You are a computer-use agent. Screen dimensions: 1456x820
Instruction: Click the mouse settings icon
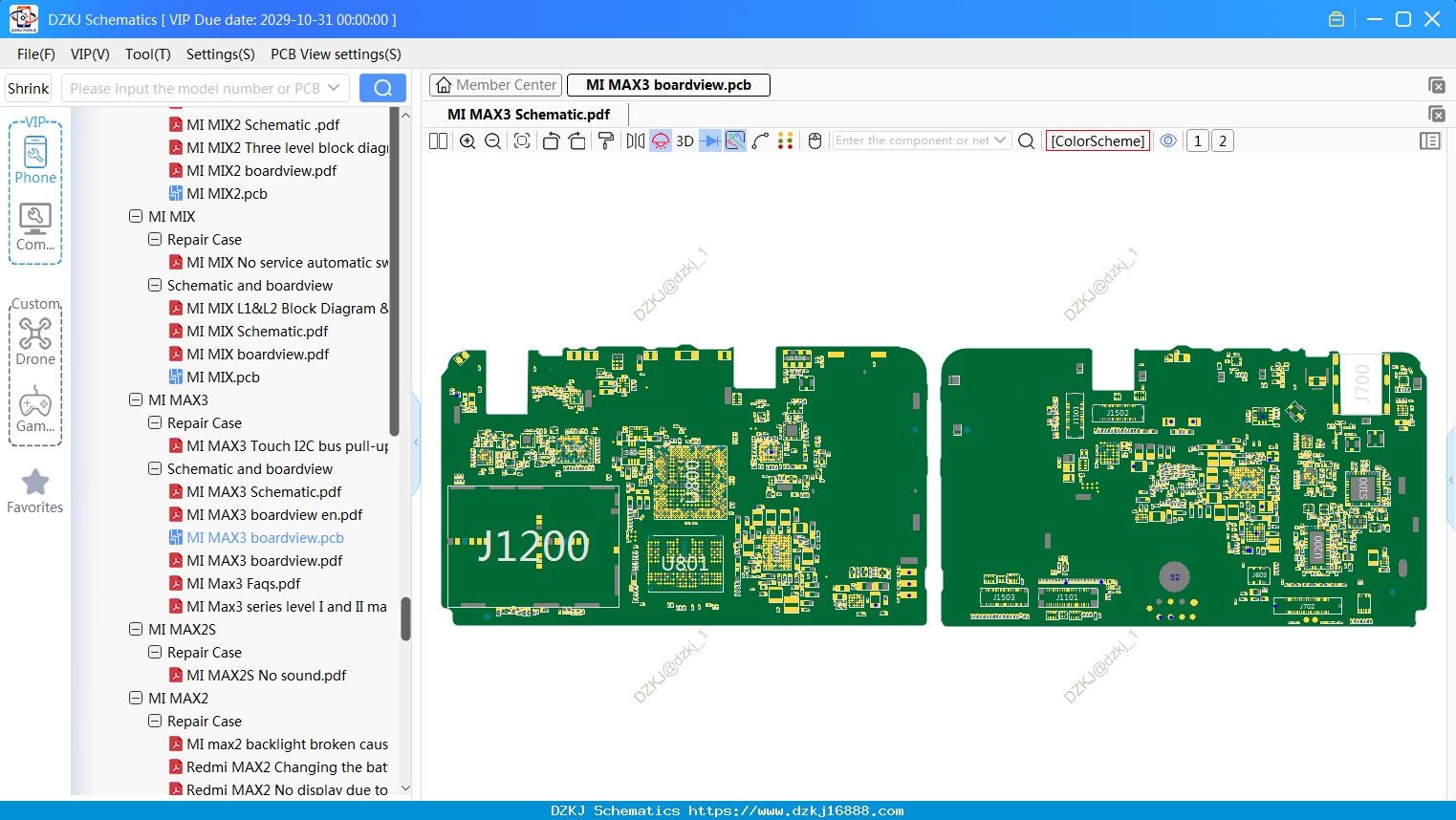[x=815, y=140]
